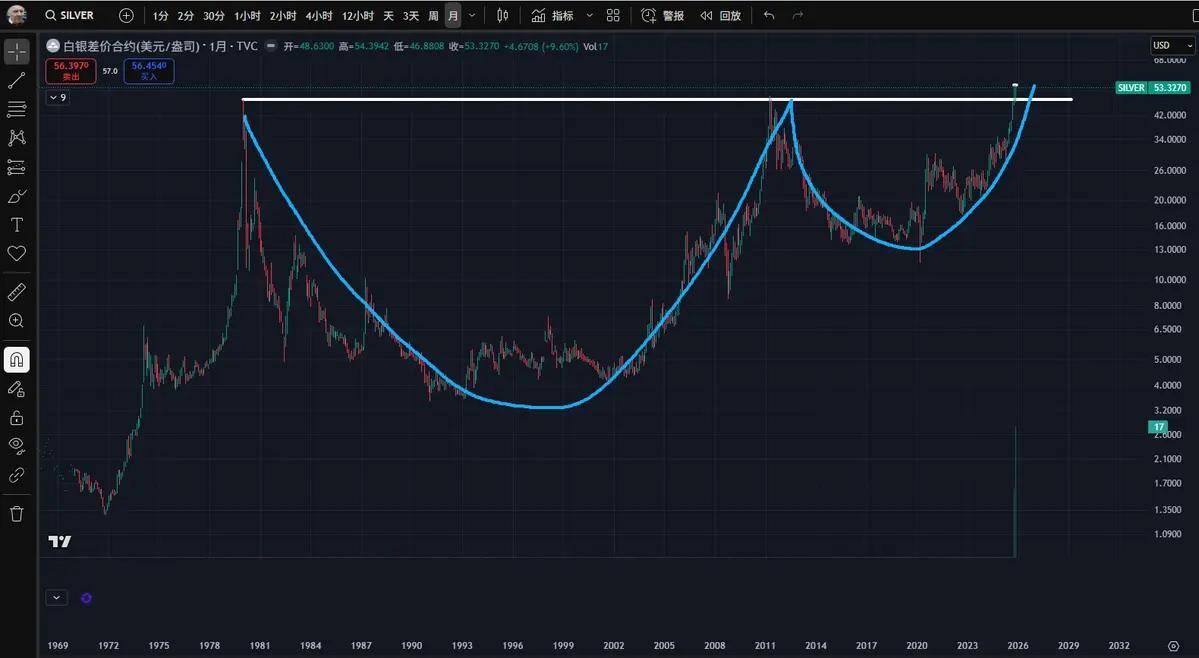Switch to the 2分 timeframe
This screenshot has height=658, width=1199.
[186, 15]
